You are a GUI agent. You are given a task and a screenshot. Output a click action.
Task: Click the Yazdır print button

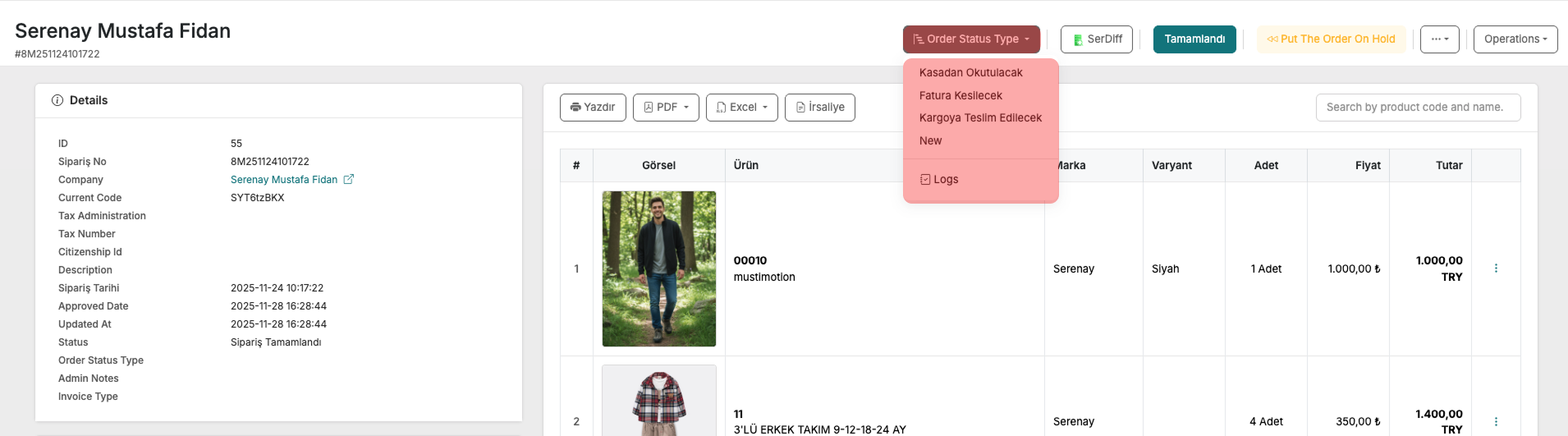point(593,108)
